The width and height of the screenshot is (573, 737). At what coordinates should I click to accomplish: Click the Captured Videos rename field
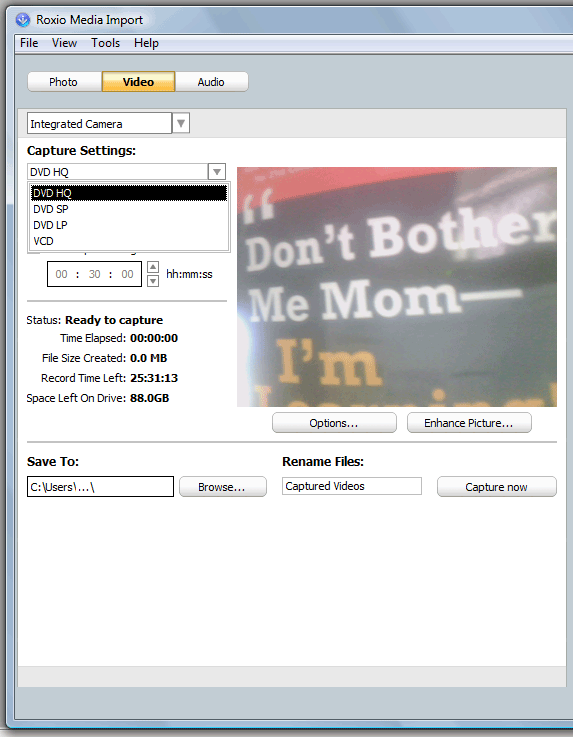(352, 486)
